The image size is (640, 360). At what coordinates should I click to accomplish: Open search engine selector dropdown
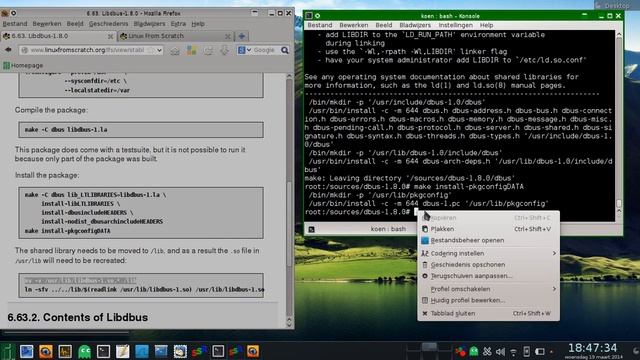click(244, 50)
